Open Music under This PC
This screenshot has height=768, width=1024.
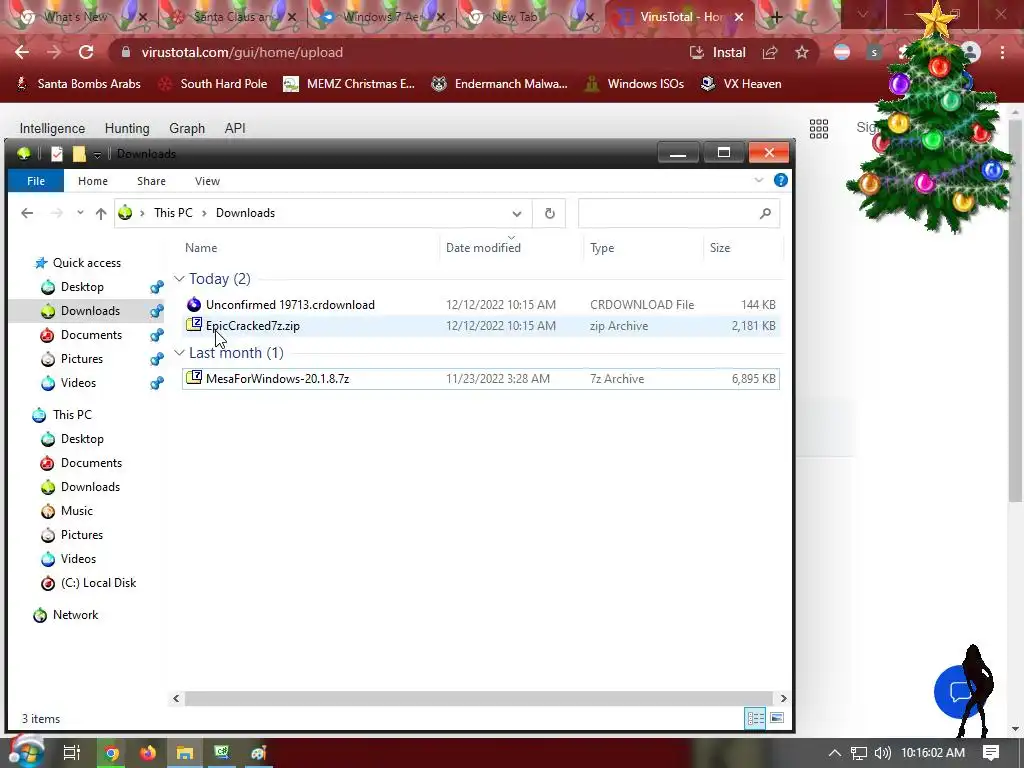(76, 511)
